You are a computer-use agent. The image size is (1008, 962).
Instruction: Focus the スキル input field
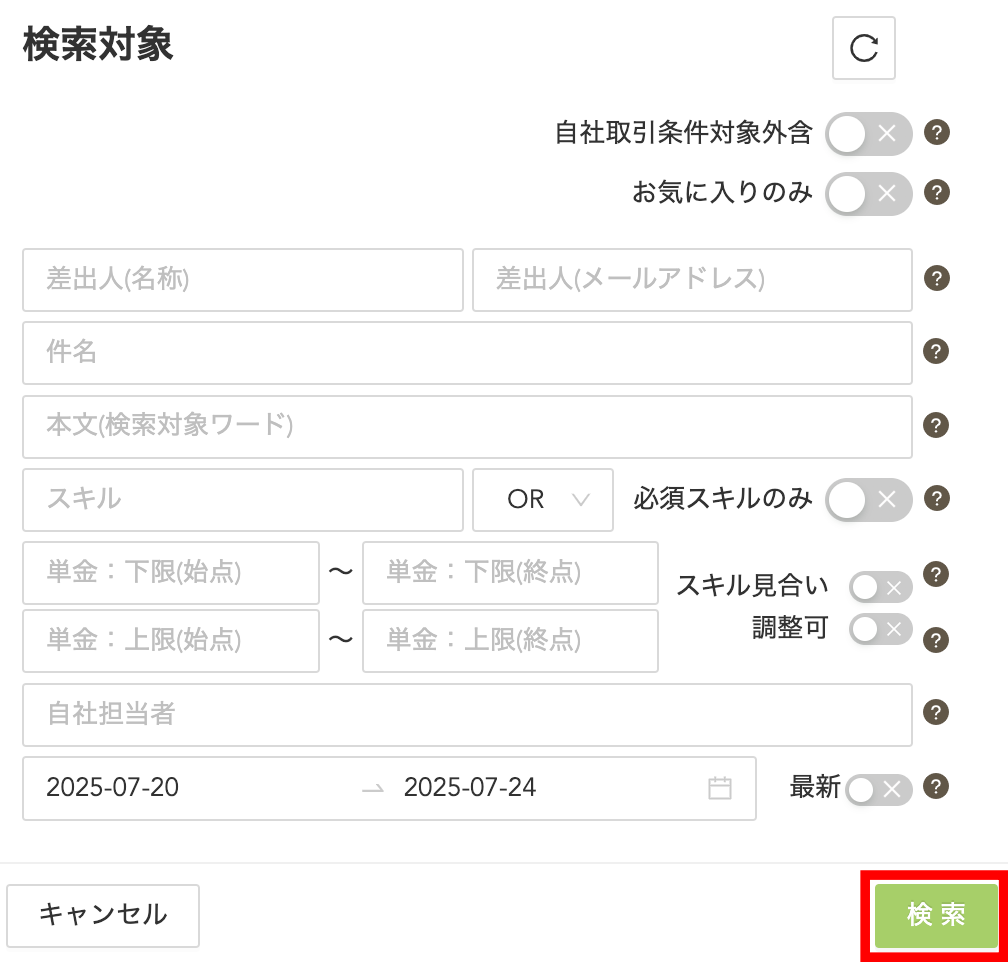(243, 500)
